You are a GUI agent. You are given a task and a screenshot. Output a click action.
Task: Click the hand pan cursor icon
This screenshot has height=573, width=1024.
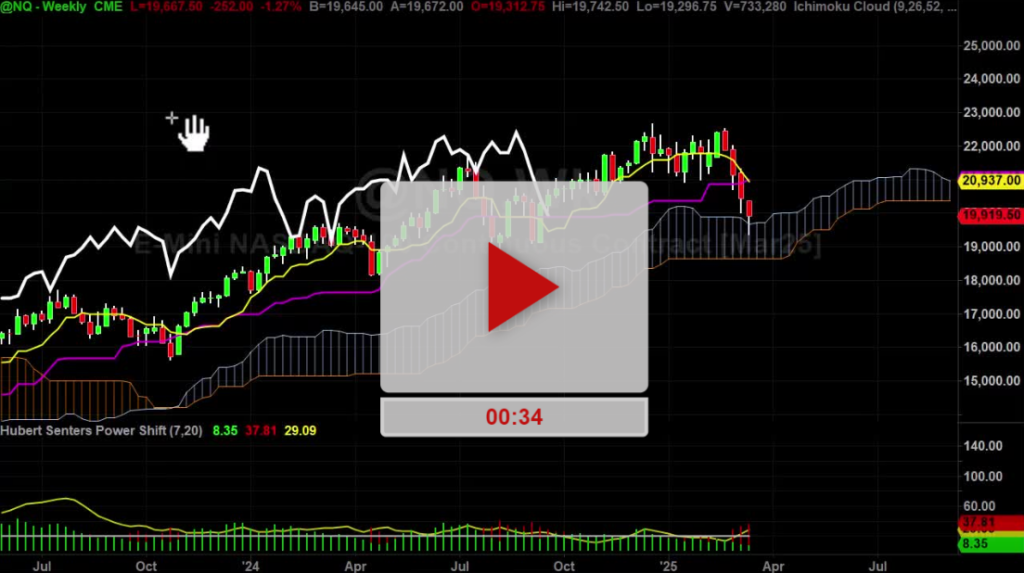pos(193,132)
